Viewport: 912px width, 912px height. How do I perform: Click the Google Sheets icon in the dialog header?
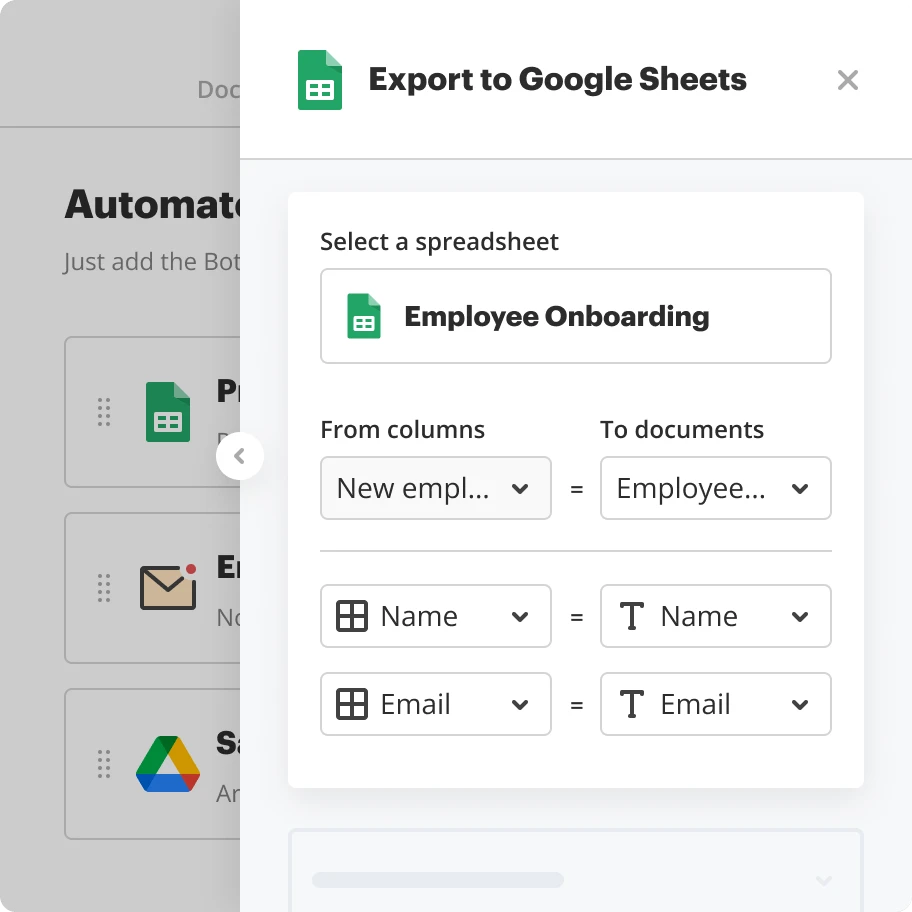pos(319,79)
